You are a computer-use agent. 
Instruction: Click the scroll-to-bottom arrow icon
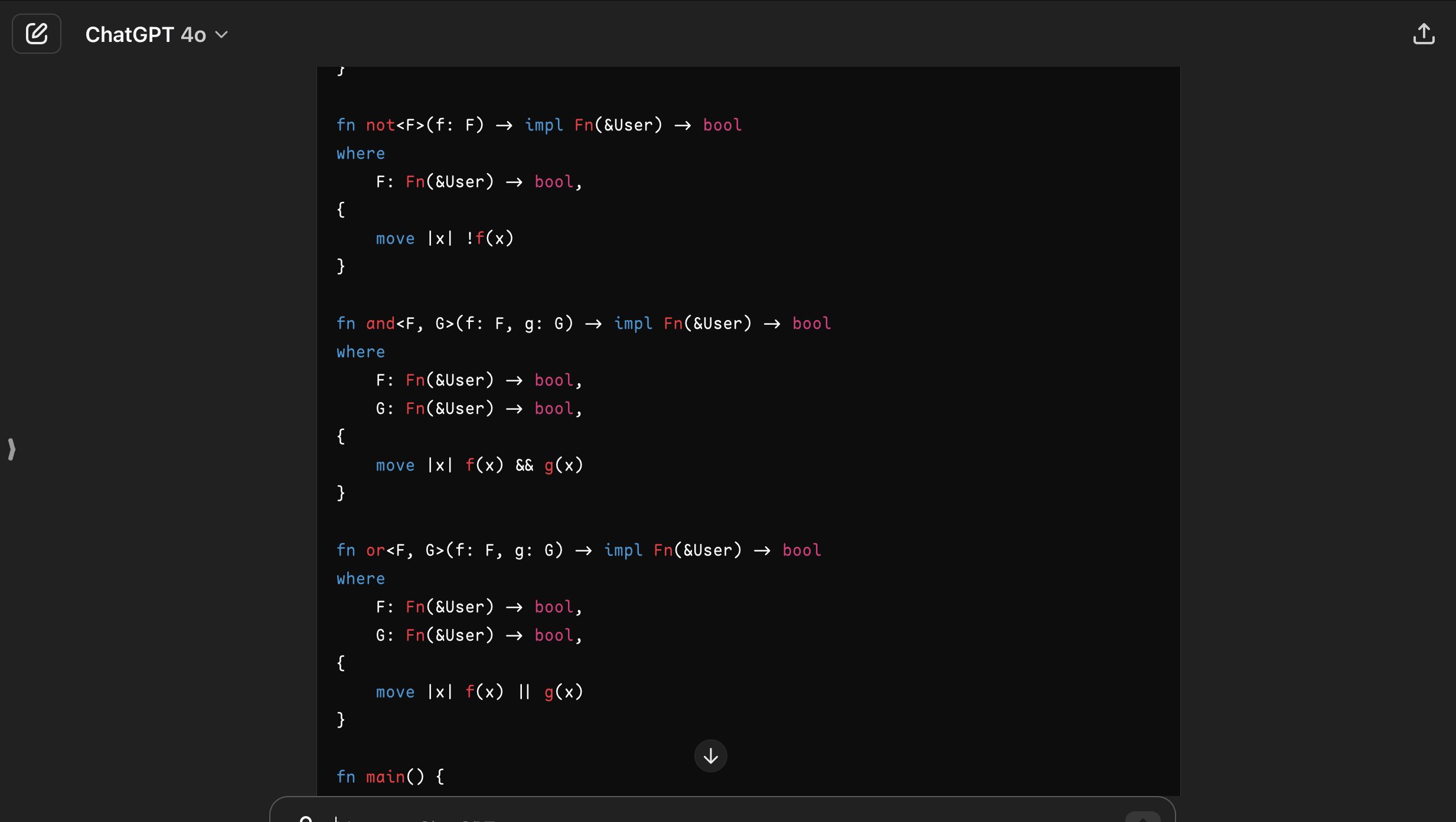point(710,755)
